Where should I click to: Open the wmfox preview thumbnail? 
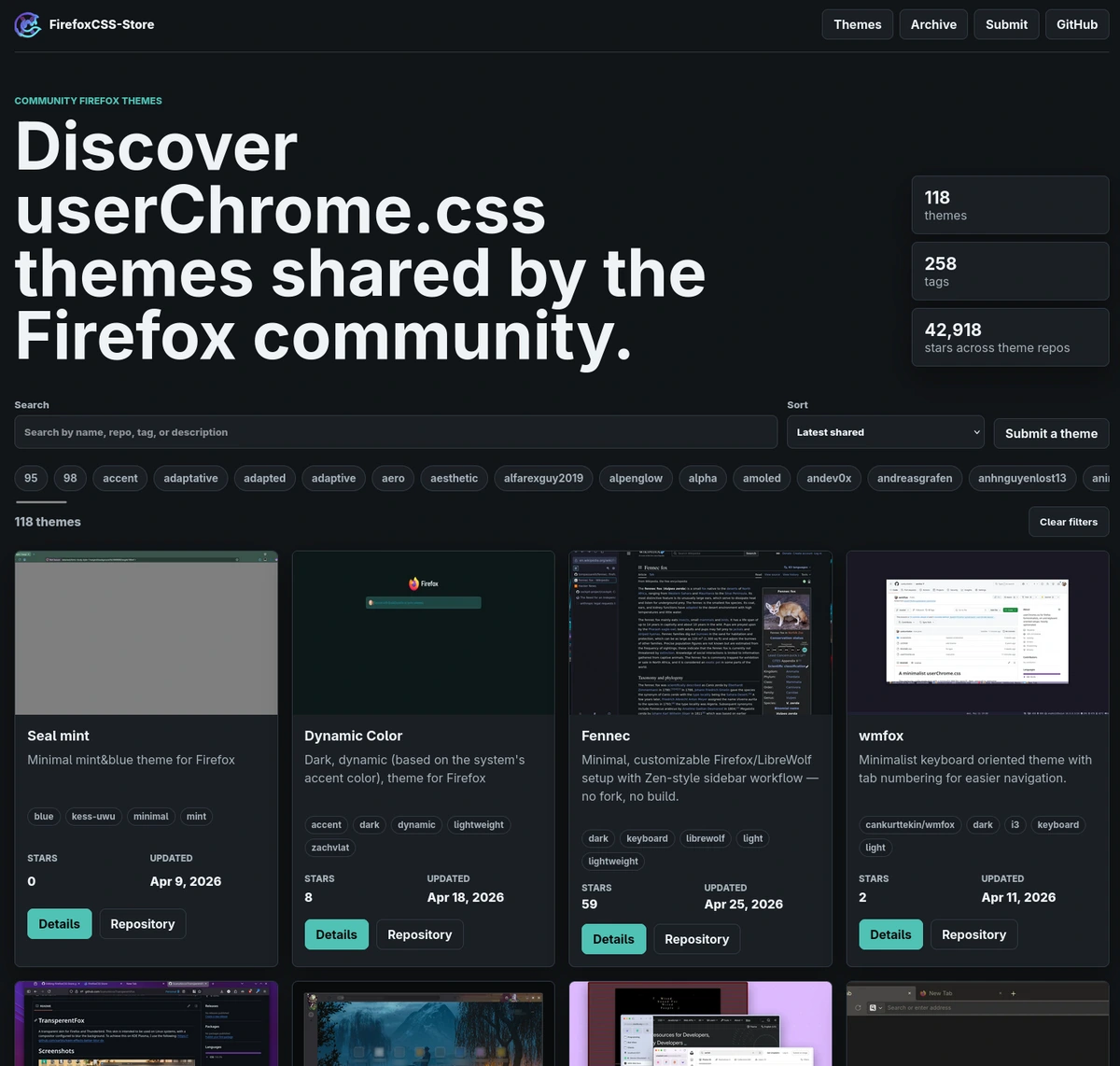coord(977,633)
